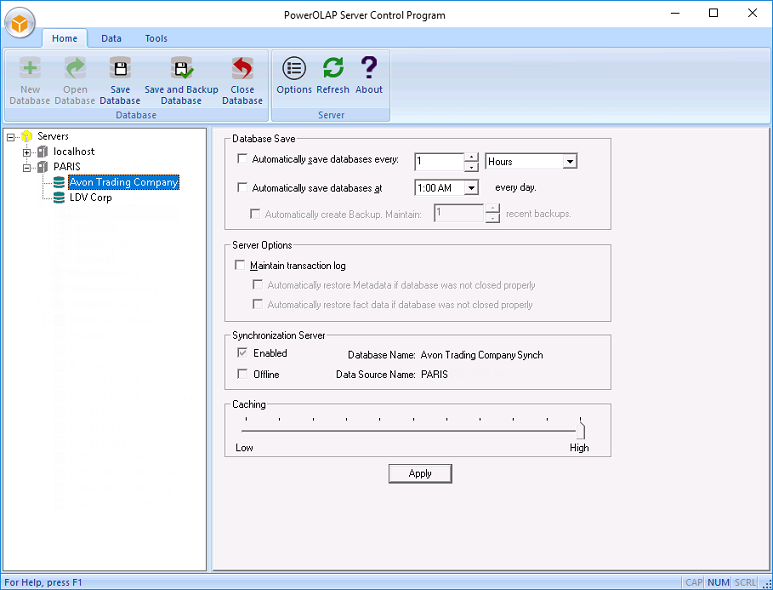The width and height of the screenshot is (773, 590).
Task: Click the Open Database icon
Action: [75, 68]
